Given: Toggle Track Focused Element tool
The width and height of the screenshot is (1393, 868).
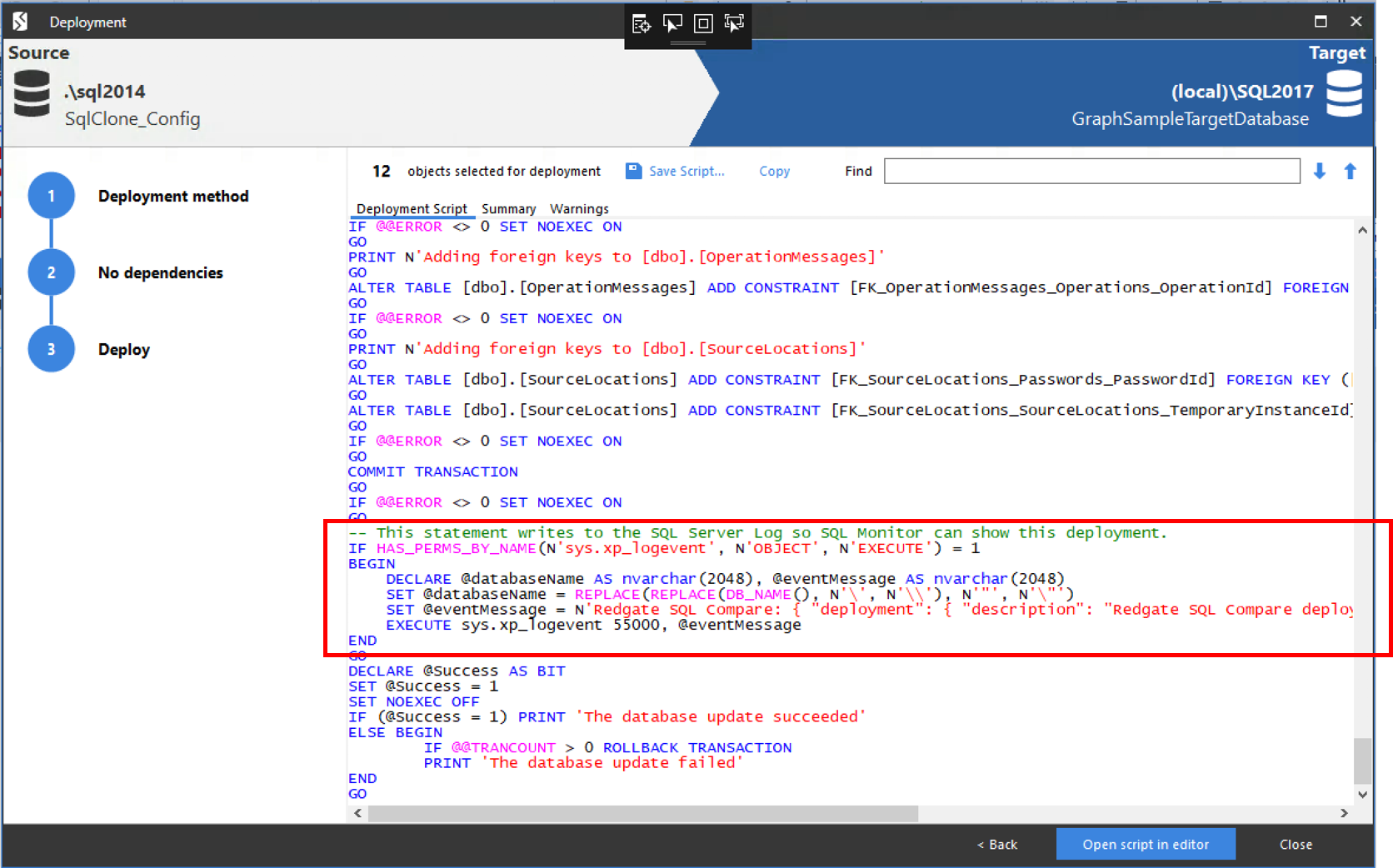Looking at the screenshot, I should [x=734, y=23].
